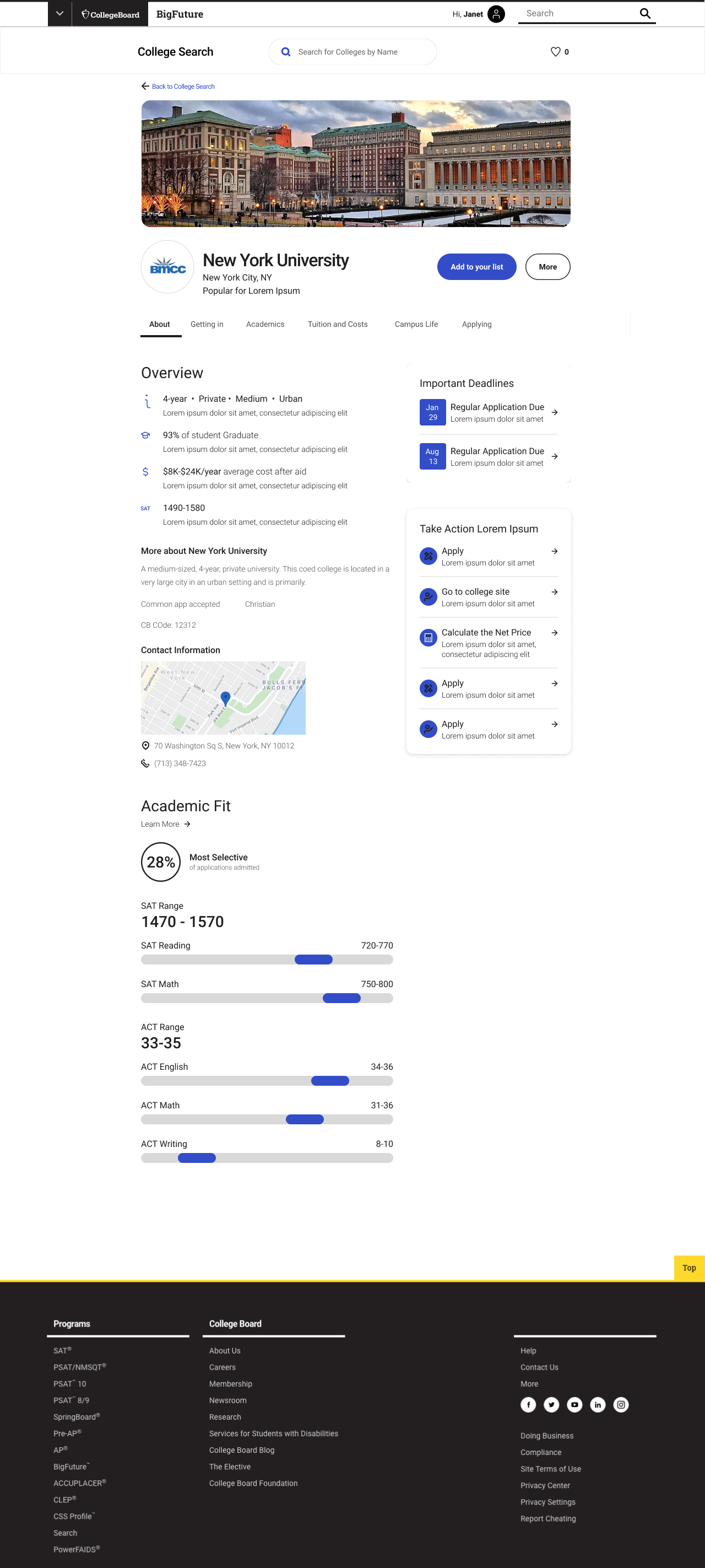
Task: Open the heart favorites icon
Action: click(555, 52)
